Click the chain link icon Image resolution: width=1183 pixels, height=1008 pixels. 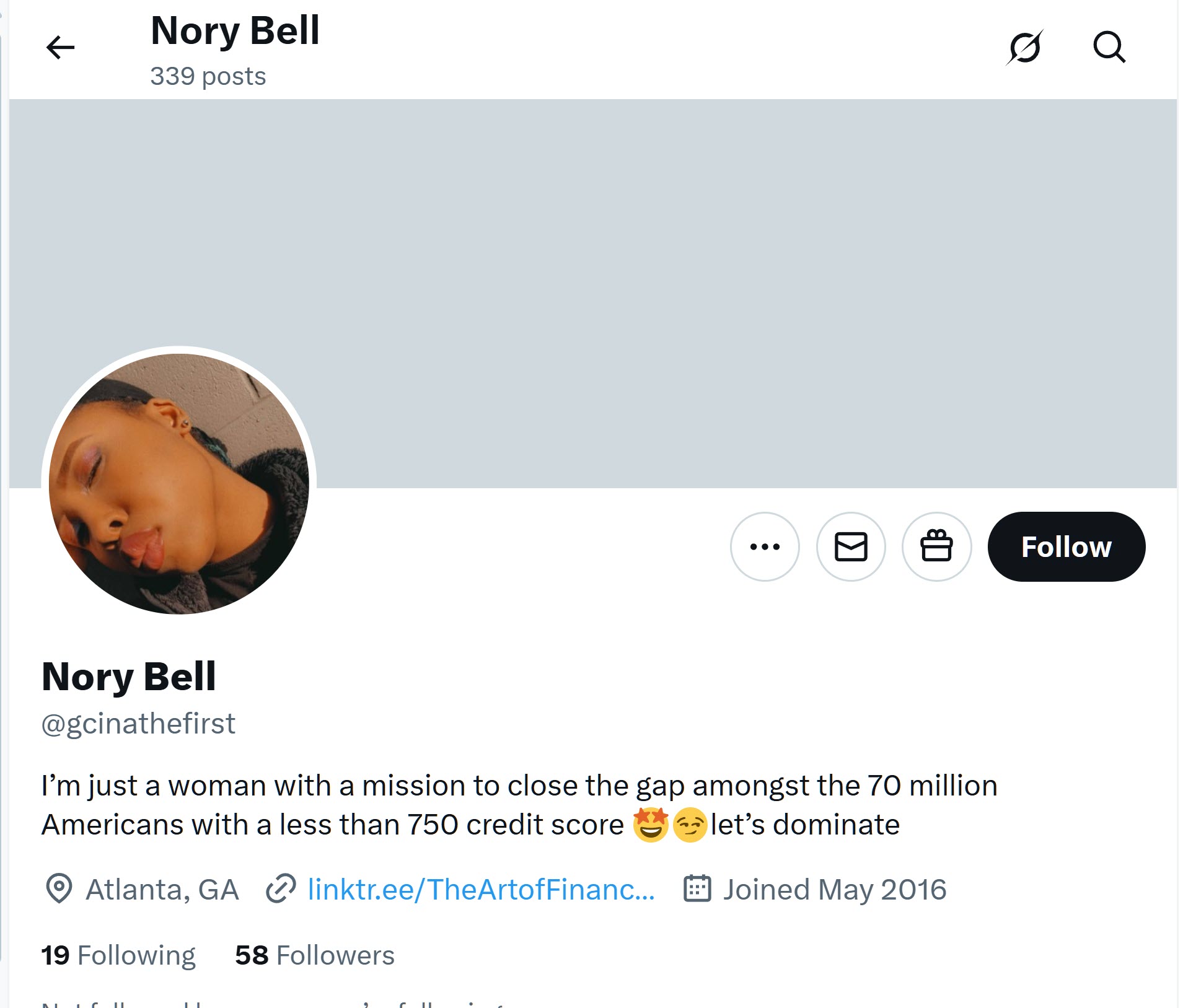[281, 889]
